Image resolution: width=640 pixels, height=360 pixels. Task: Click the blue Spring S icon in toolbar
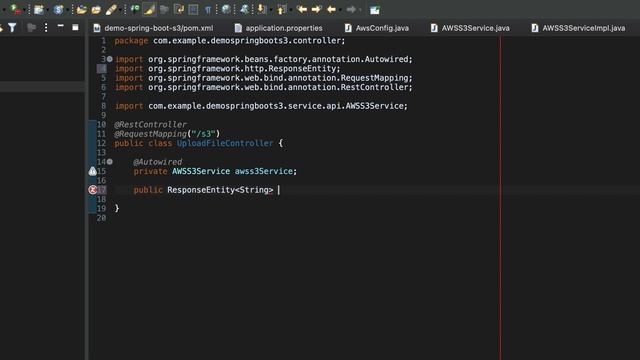[58, 9]
